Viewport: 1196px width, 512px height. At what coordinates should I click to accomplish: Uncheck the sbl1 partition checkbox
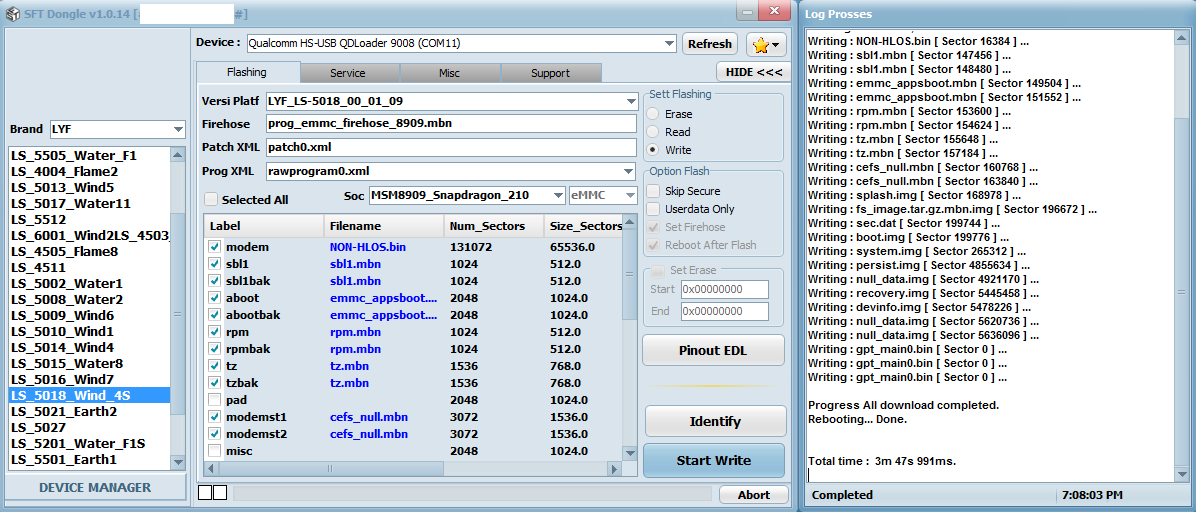point(214,264)
